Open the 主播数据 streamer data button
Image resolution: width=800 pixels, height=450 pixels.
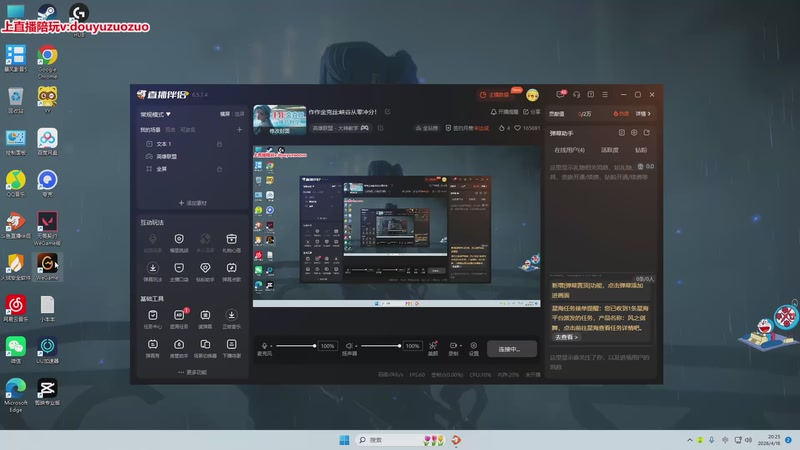click(494, 94)
